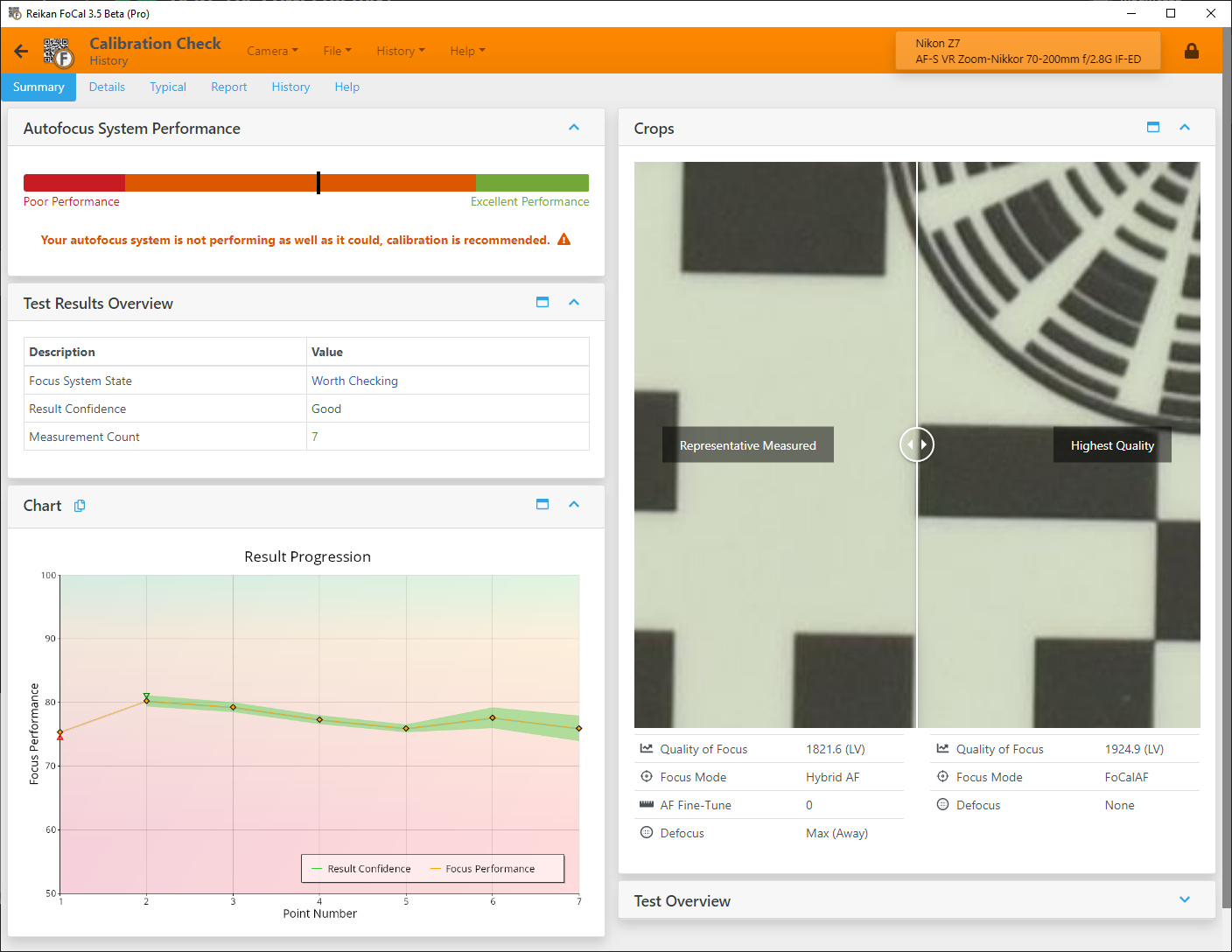Click the Result Confidence value Good
The width and height of the screenshot is (1232, 952).
(x=326, y=409)
